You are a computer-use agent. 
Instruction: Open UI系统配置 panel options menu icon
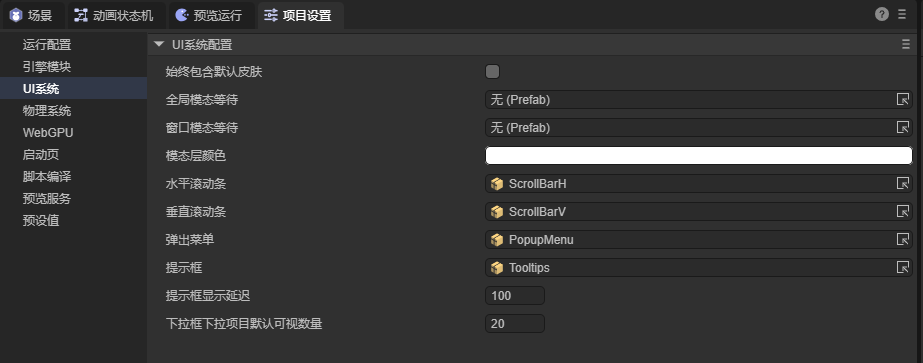(x=906, y=45)
